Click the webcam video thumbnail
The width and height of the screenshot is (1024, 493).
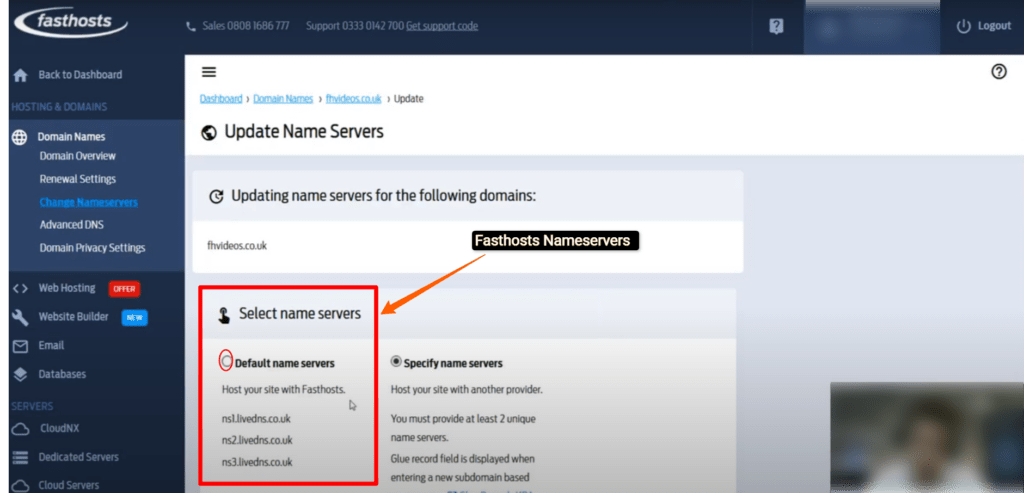927,437
